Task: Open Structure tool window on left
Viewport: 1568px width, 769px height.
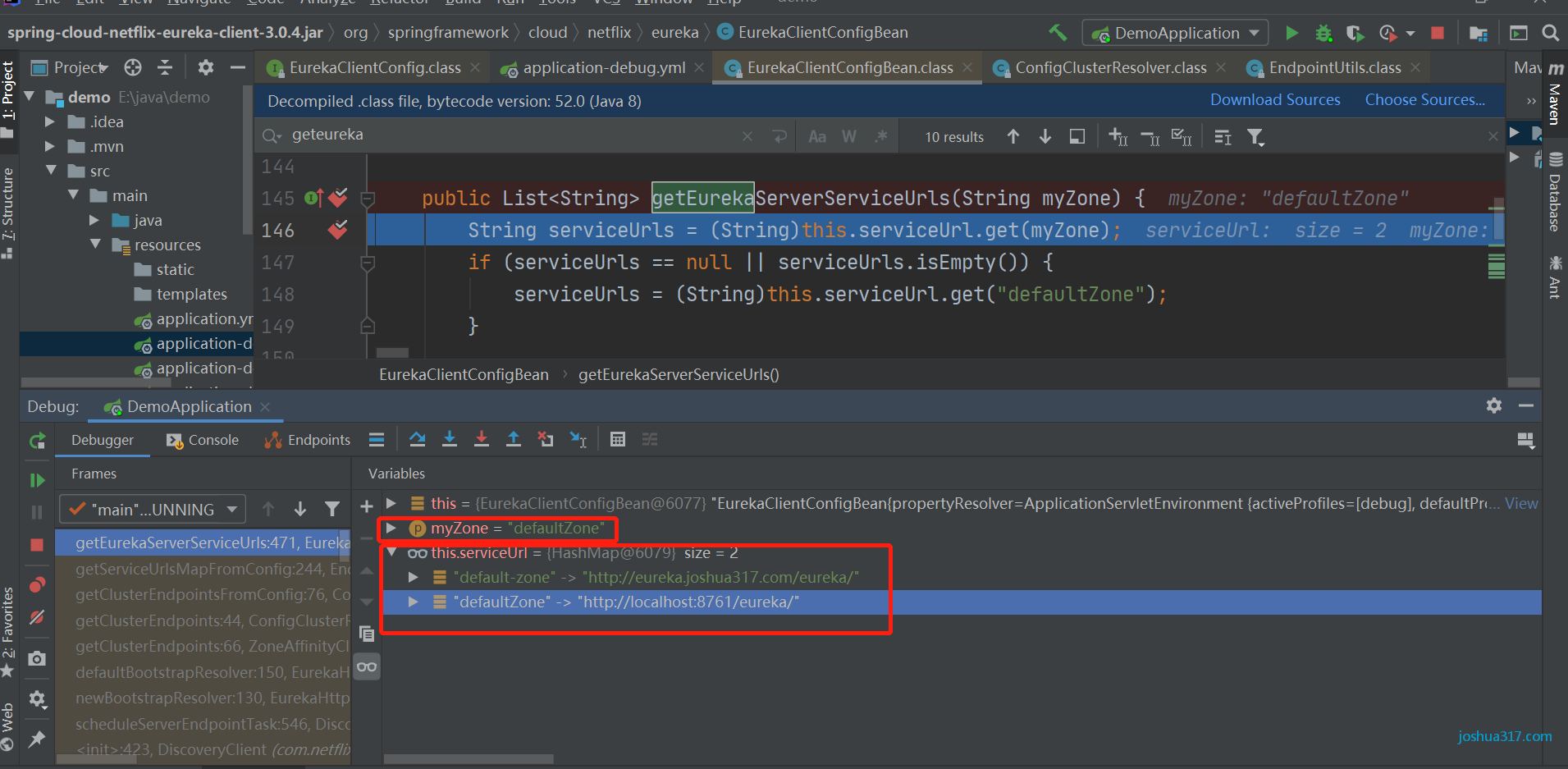Action: (8, 212)
